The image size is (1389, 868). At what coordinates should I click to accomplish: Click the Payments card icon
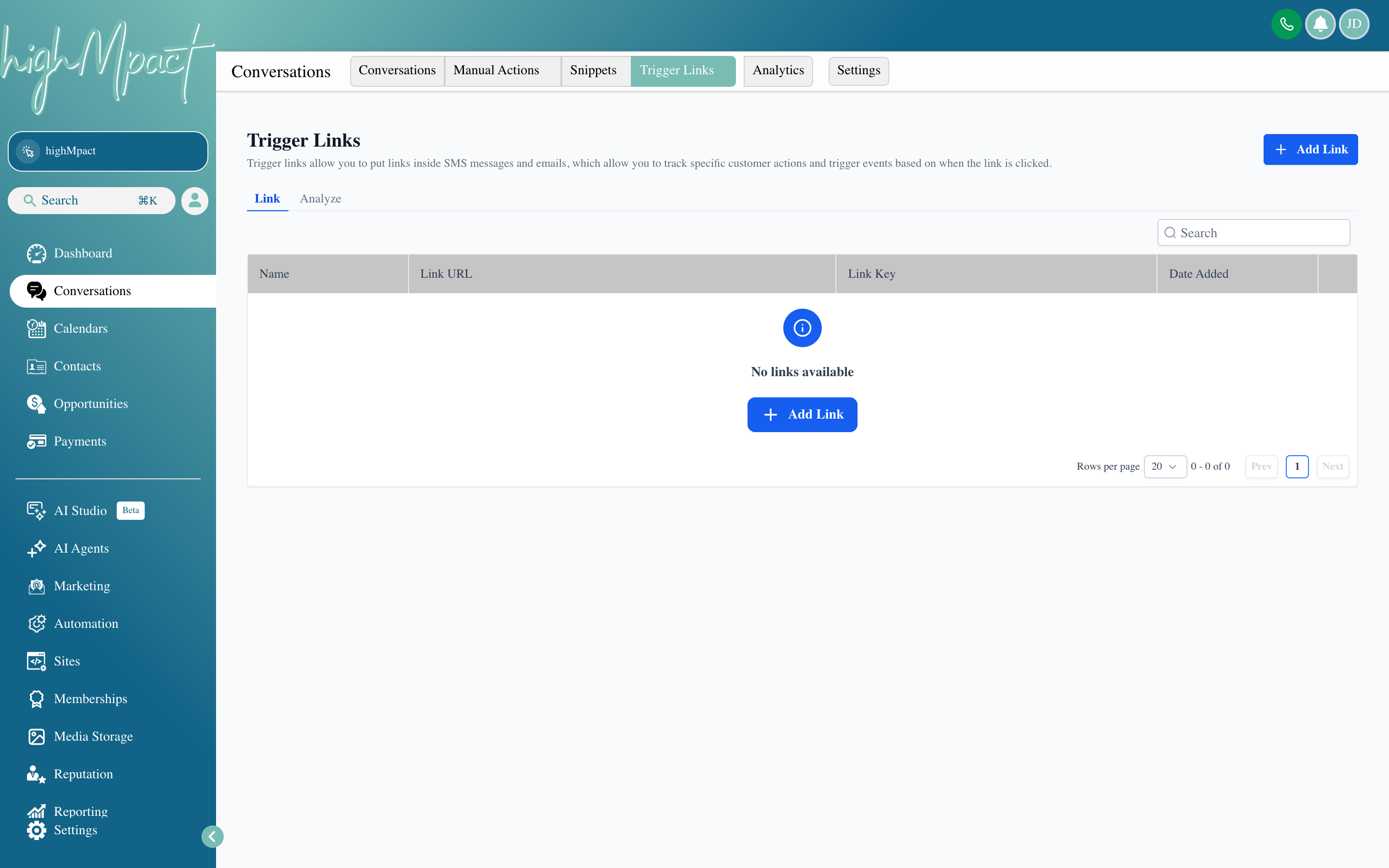[x=36, y=441]
